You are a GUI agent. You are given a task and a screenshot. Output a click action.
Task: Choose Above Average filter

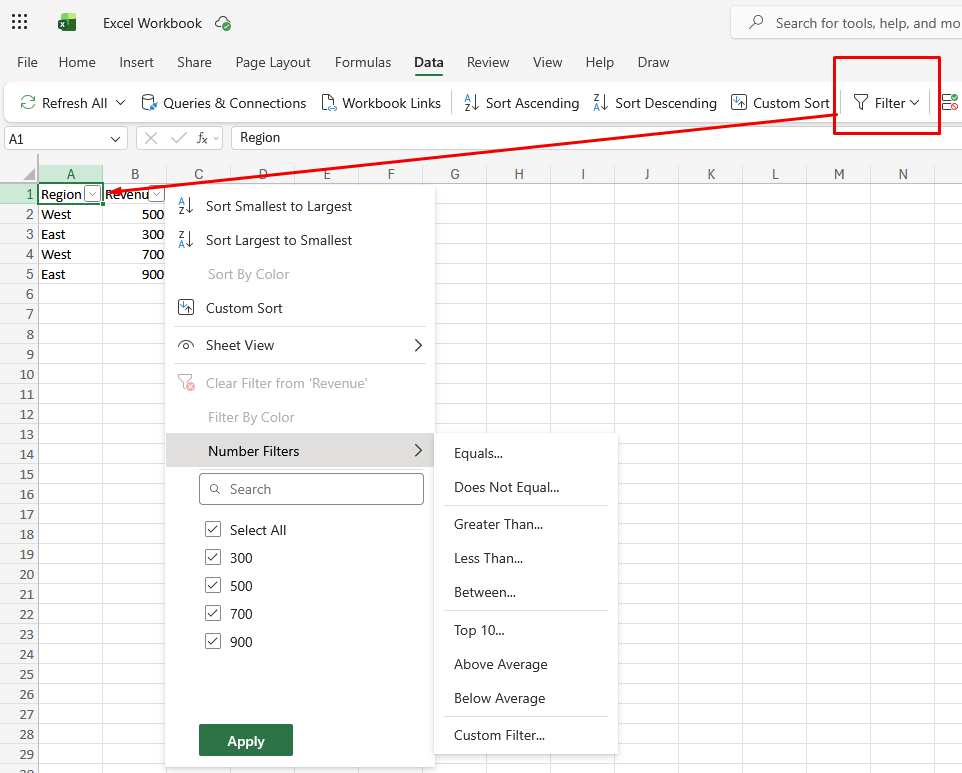click(526, 664)
